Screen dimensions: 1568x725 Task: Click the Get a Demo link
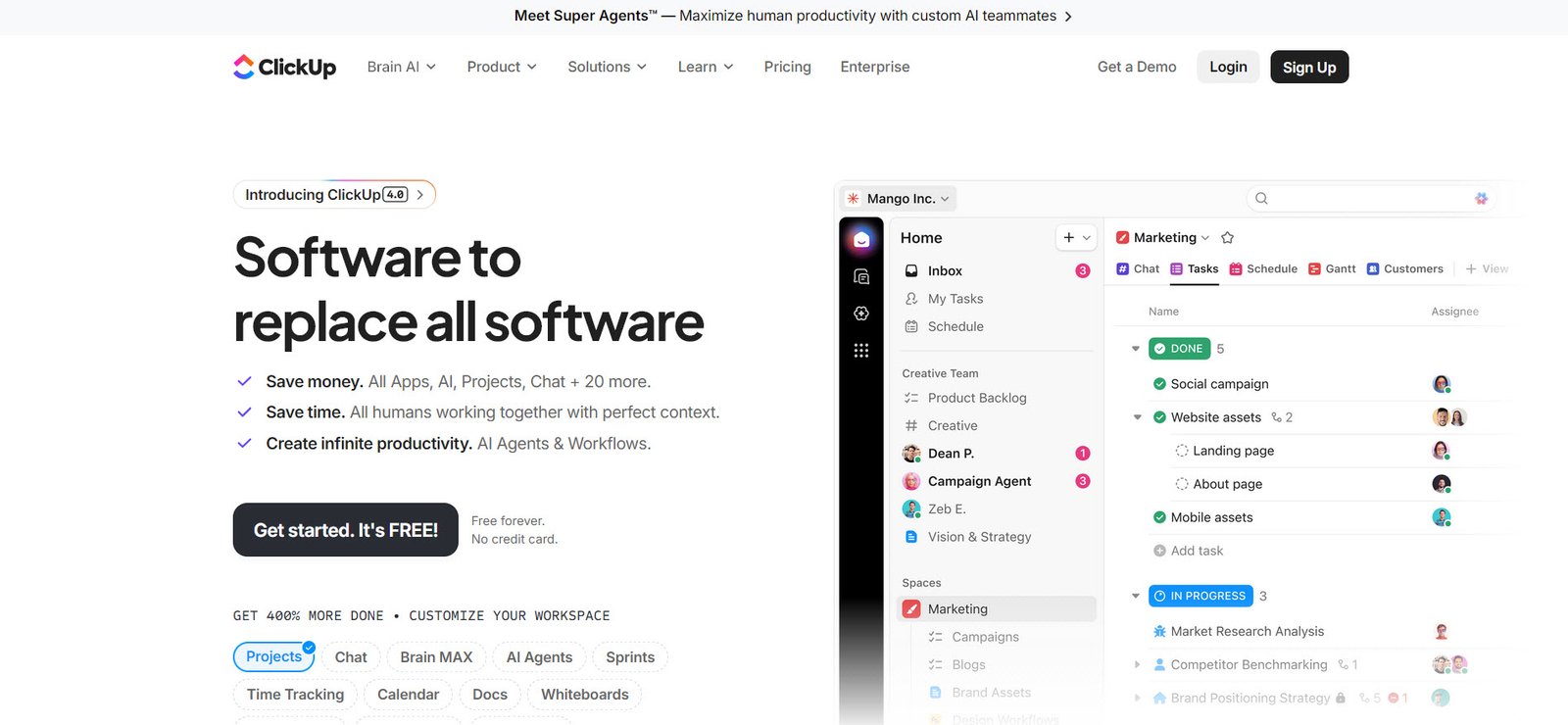tap(1137, 67)
